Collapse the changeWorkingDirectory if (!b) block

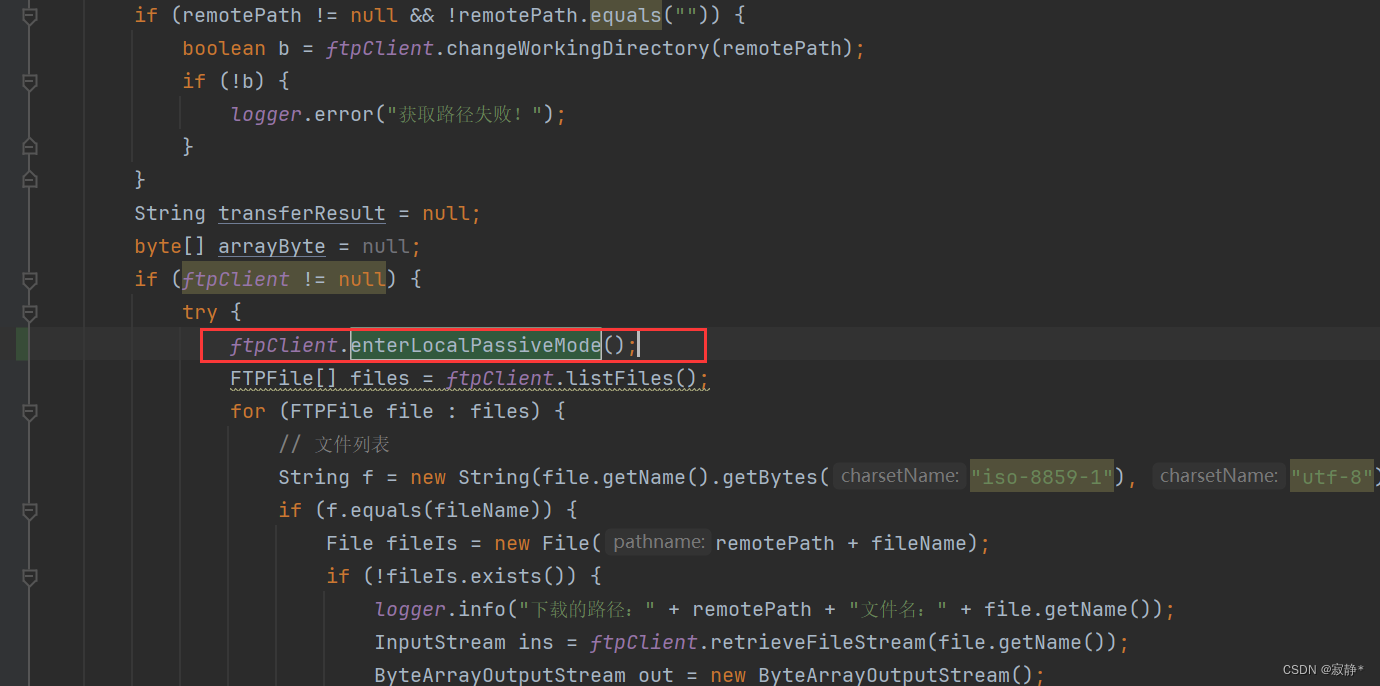(30, 80)
